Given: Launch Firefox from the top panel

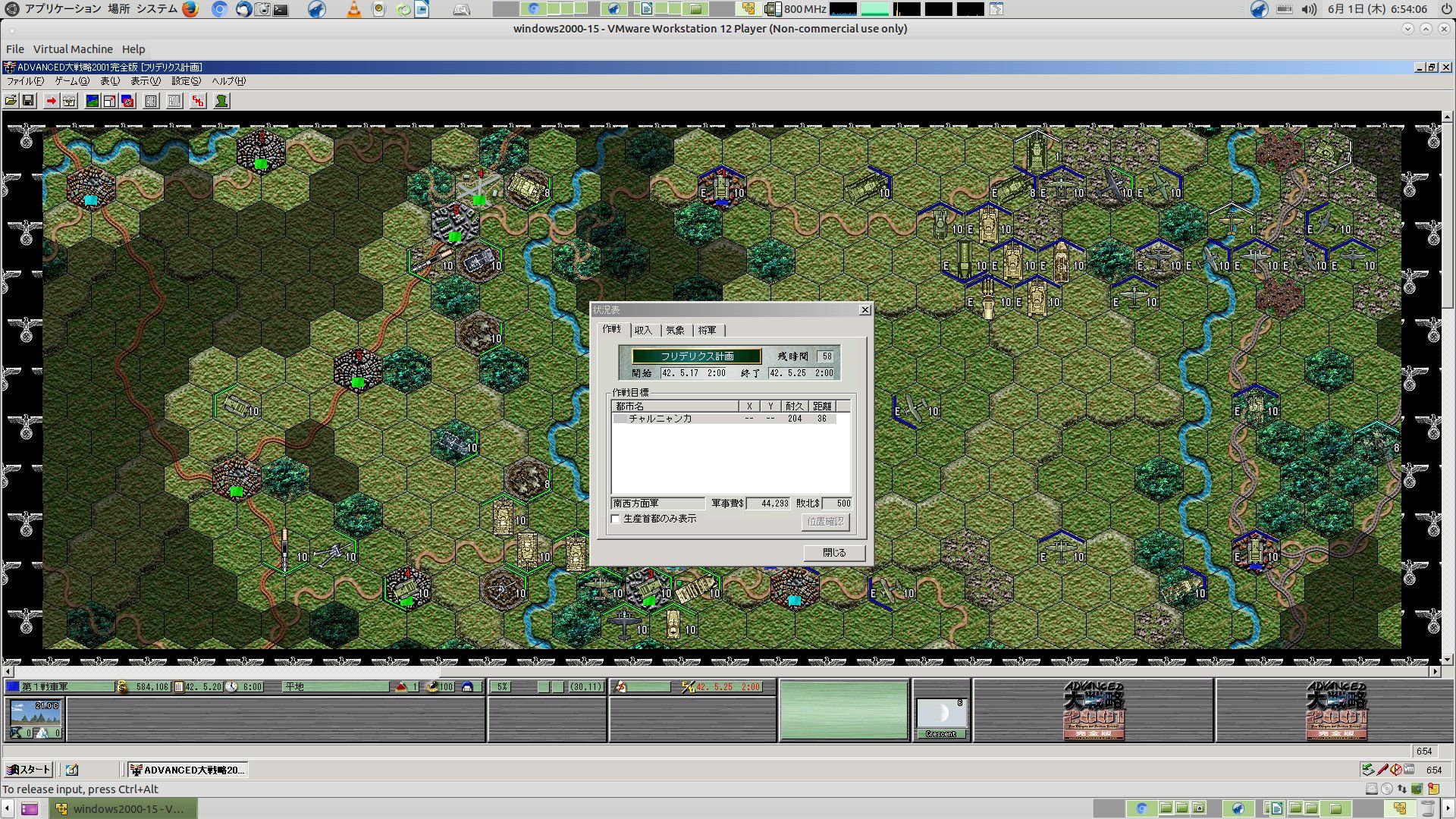Looking at the screenshot, I should click(190, 9).
